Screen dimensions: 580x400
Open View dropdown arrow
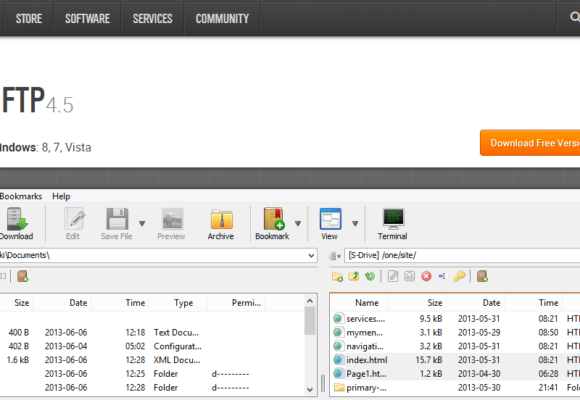pyautogui.click(x=355, y=223)
